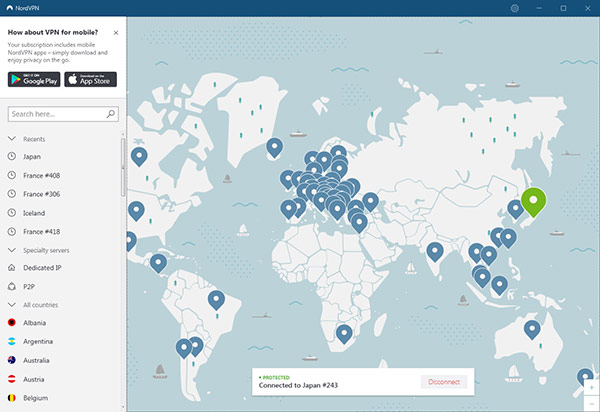Click the green Japan map pin
600x412 pixels.
click(533, 201)
